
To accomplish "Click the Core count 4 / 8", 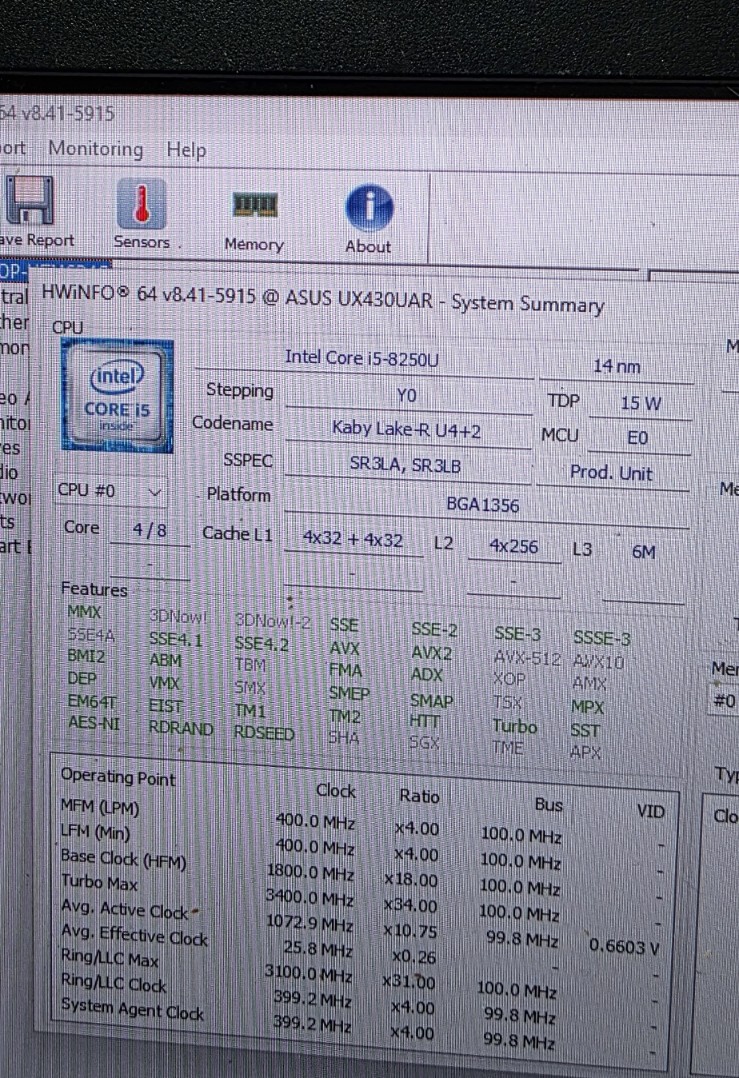I will pyautogui.click(x=149, y=530).
